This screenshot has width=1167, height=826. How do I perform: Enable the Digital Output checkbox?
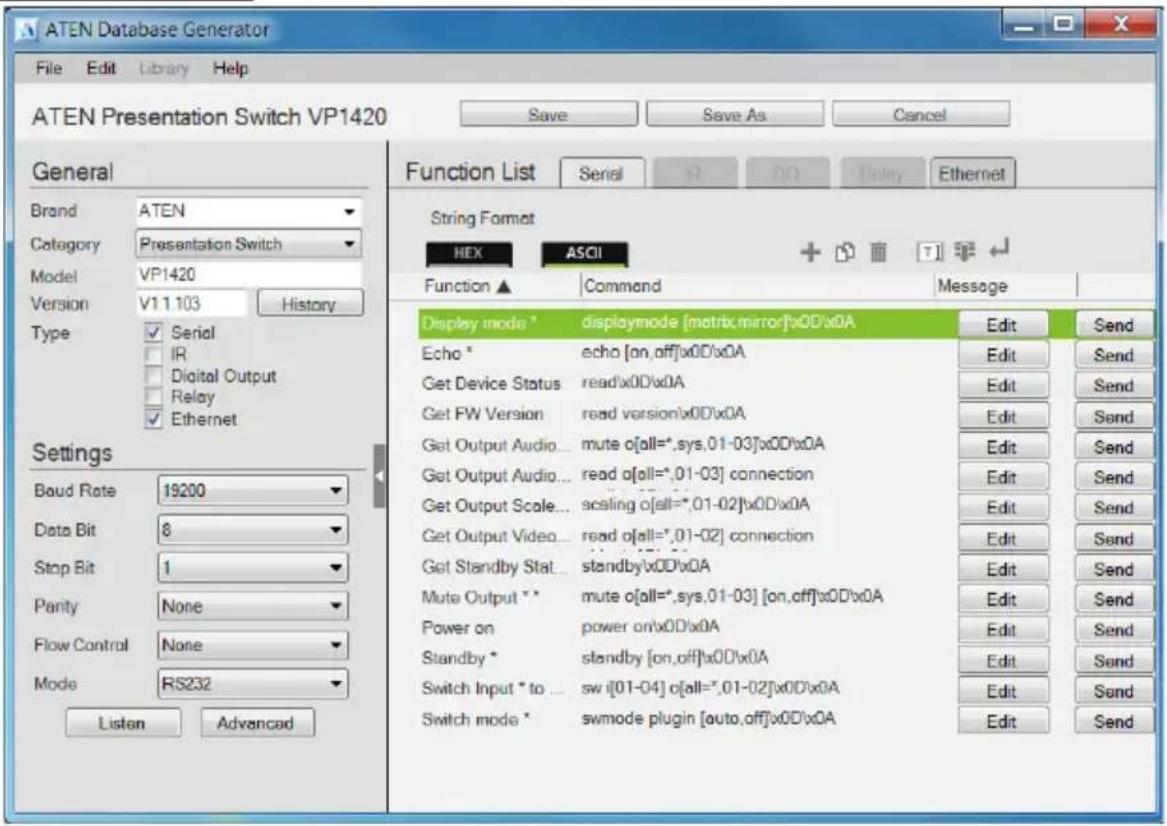(x=153, y=375)
